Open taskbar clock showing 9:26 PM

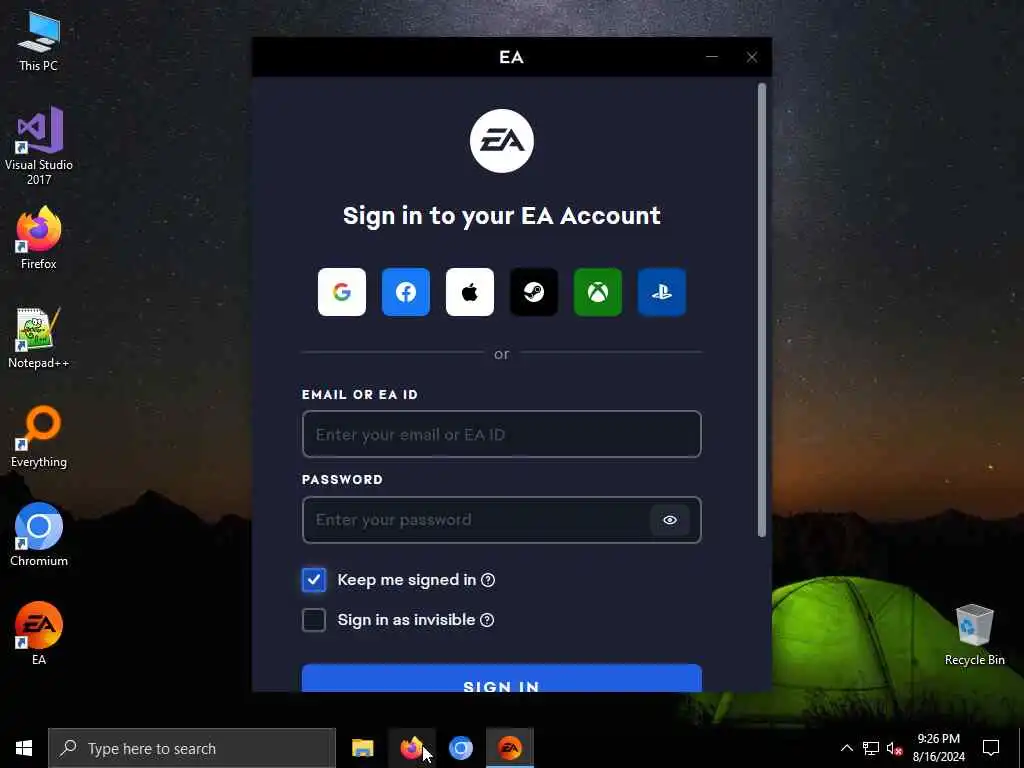[x=938, y=748]
